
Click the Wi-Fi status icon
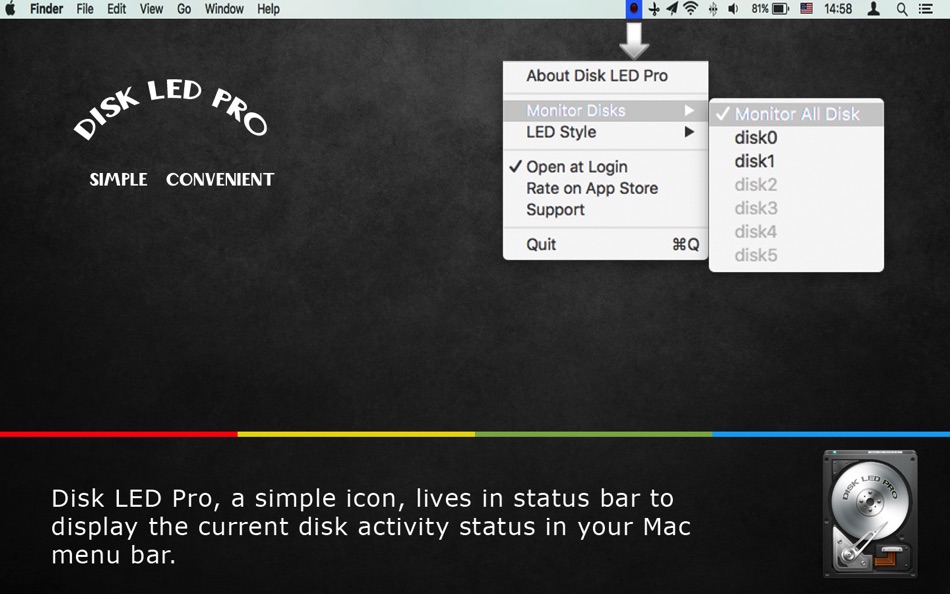coord(690,8)
